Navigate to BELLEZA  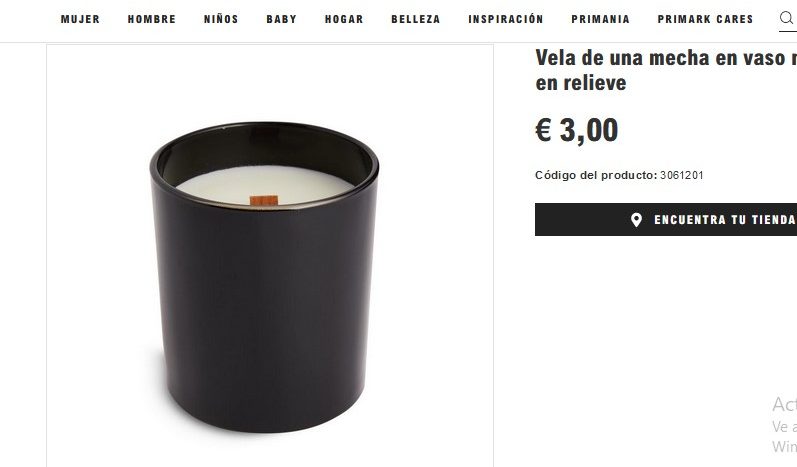click(416, 19)
